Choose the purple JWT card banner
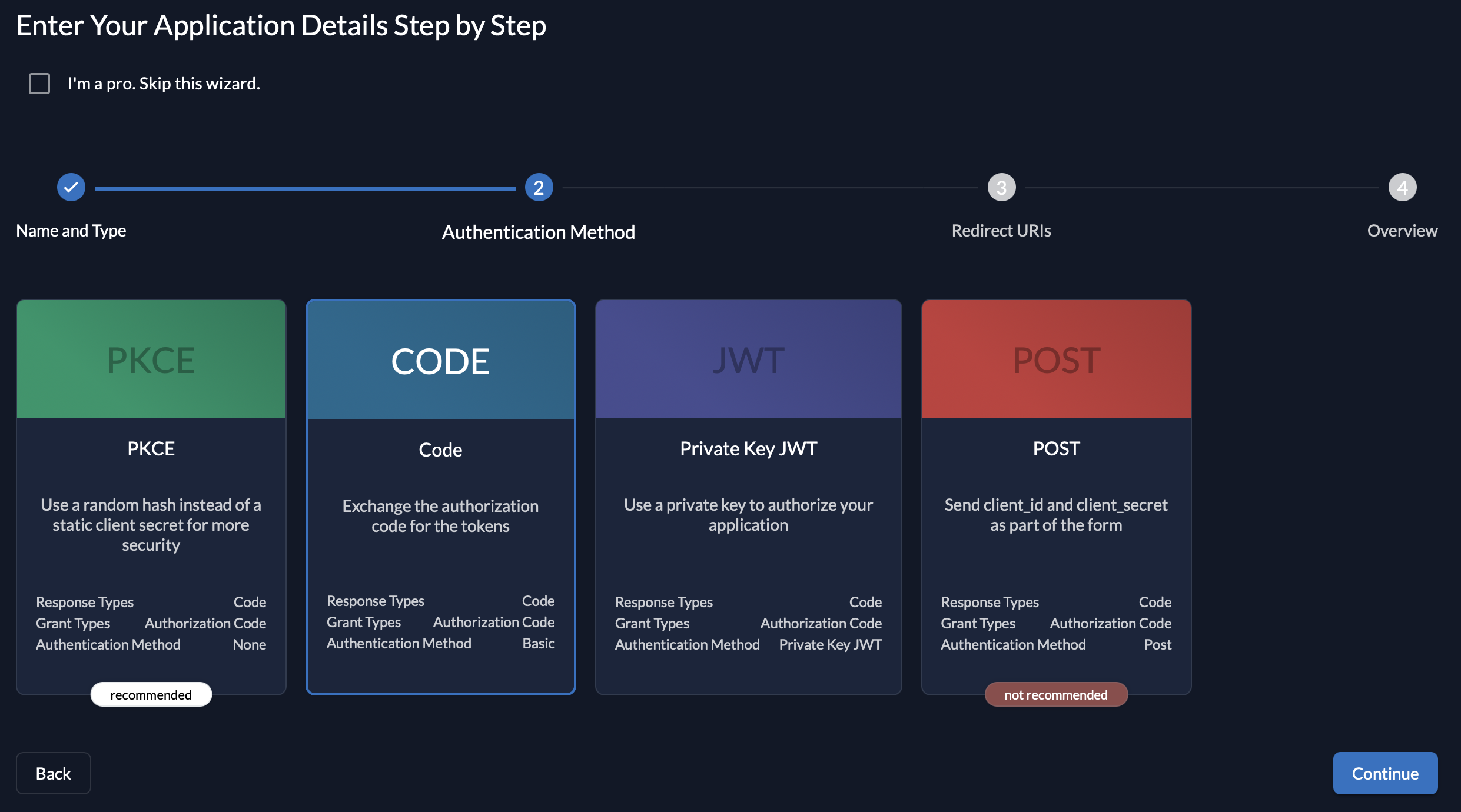 (748, 360)
